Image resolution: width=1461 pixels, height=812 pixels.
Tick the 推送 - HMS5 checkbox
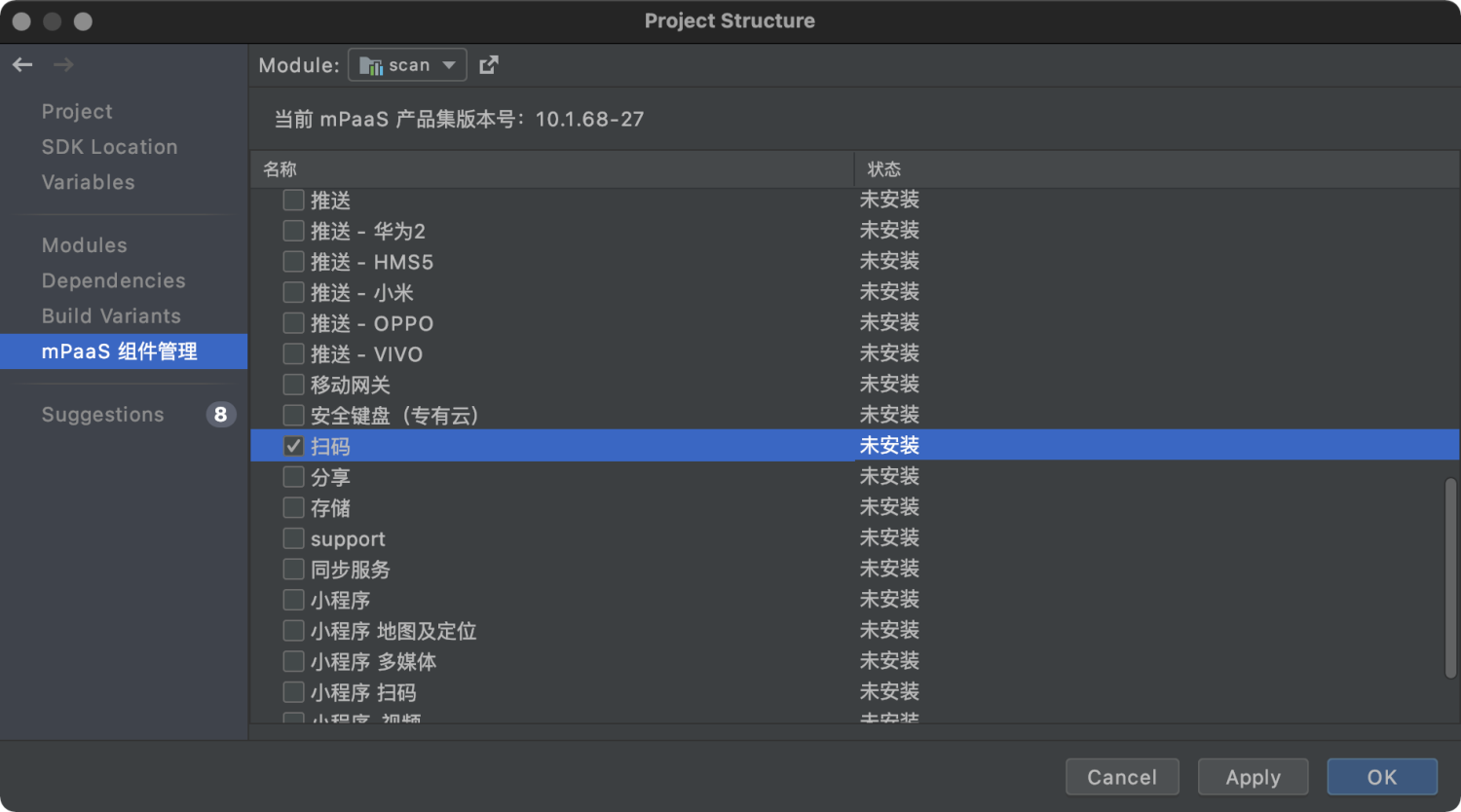[x=293, y=262]
